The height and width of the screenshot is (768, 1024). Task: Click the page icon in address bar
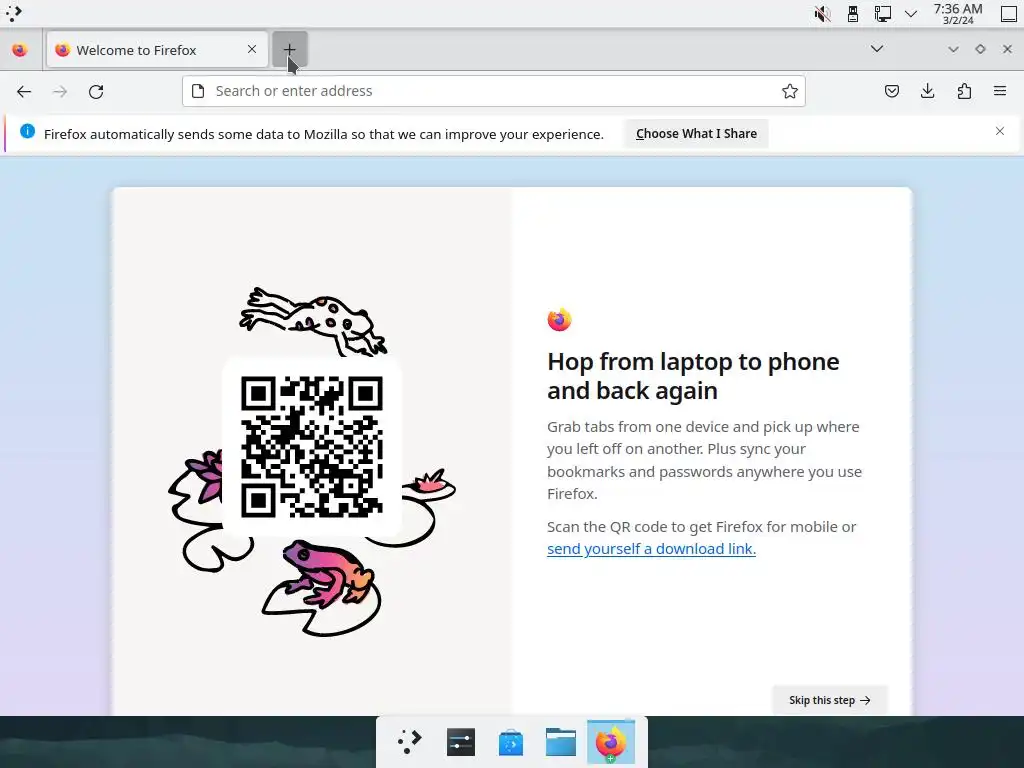pyautogui.click(x=198, y=91)
